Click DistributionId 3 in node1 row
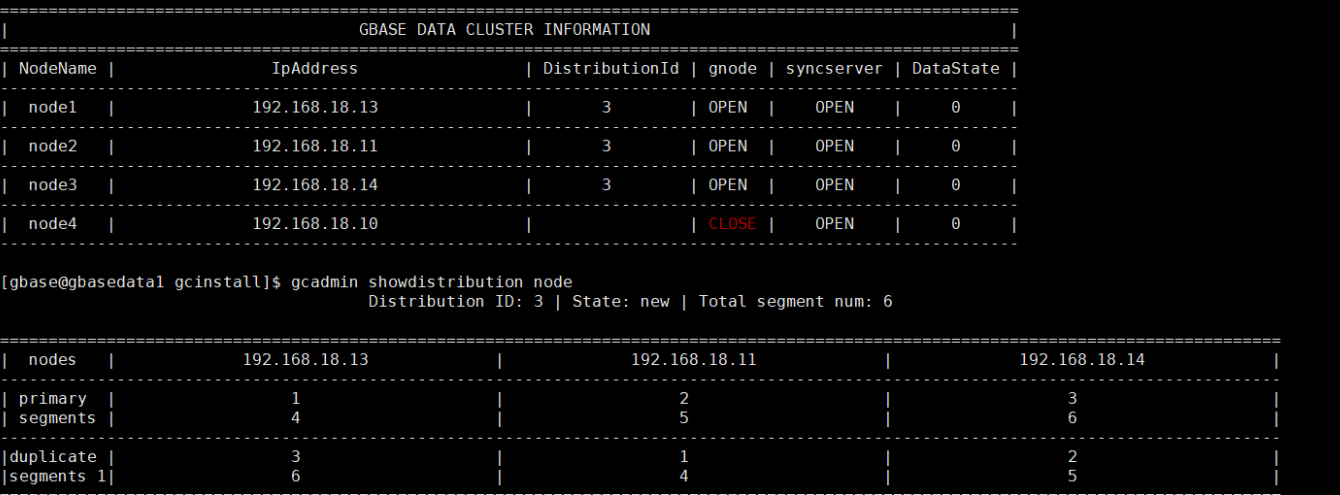 point(606,107)
